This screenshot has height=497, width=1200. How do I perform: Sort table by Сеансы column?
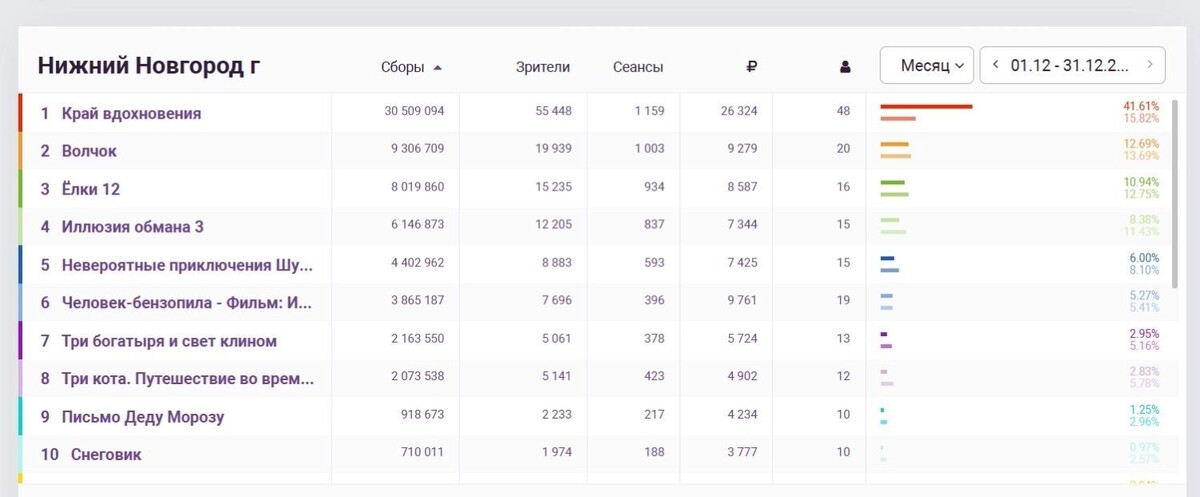pyautogui.click(x=638, y=67)
